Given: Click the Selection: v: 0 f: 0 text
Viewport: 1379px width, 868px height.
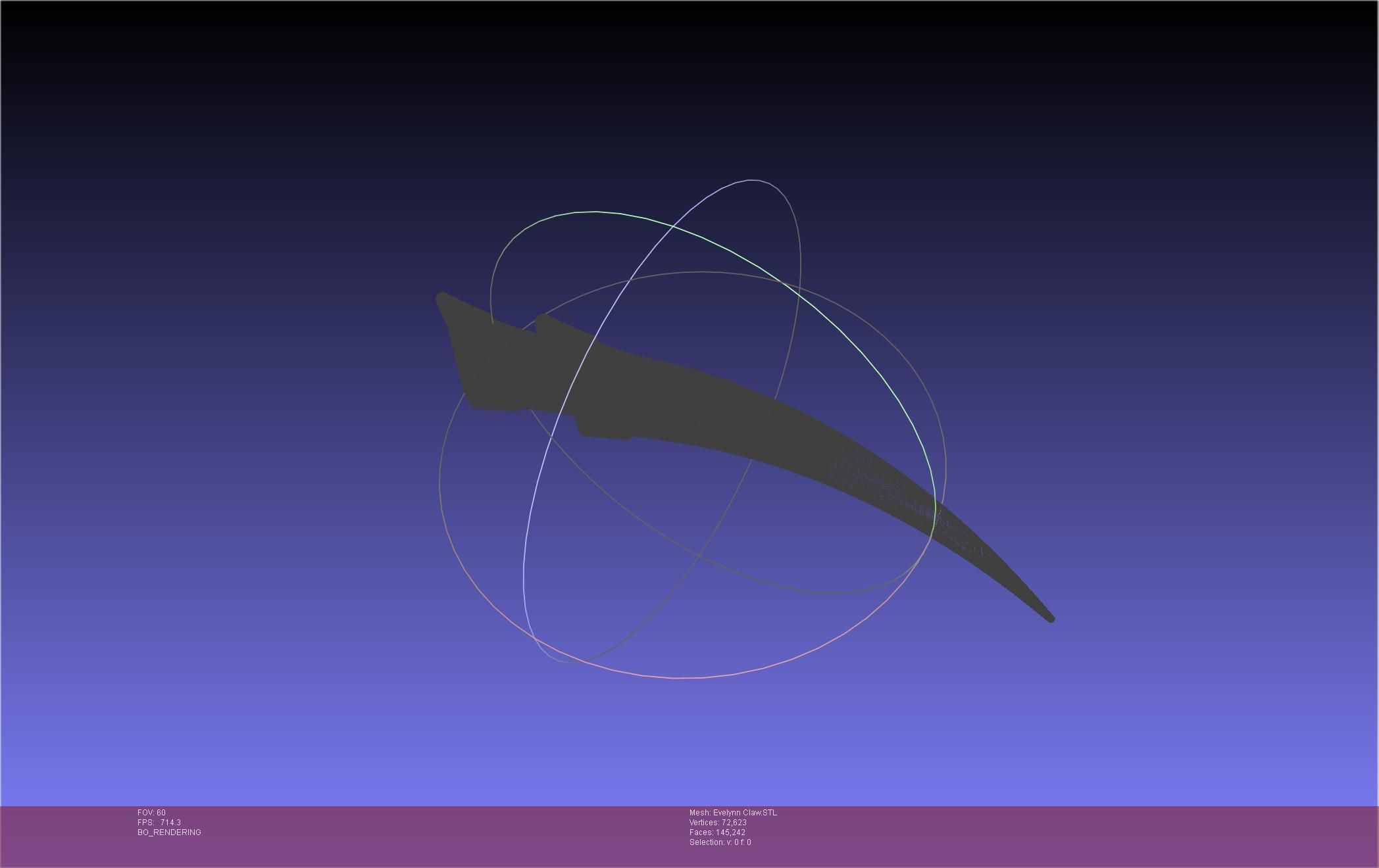Looking at the screenshot, I should [720, 842].
